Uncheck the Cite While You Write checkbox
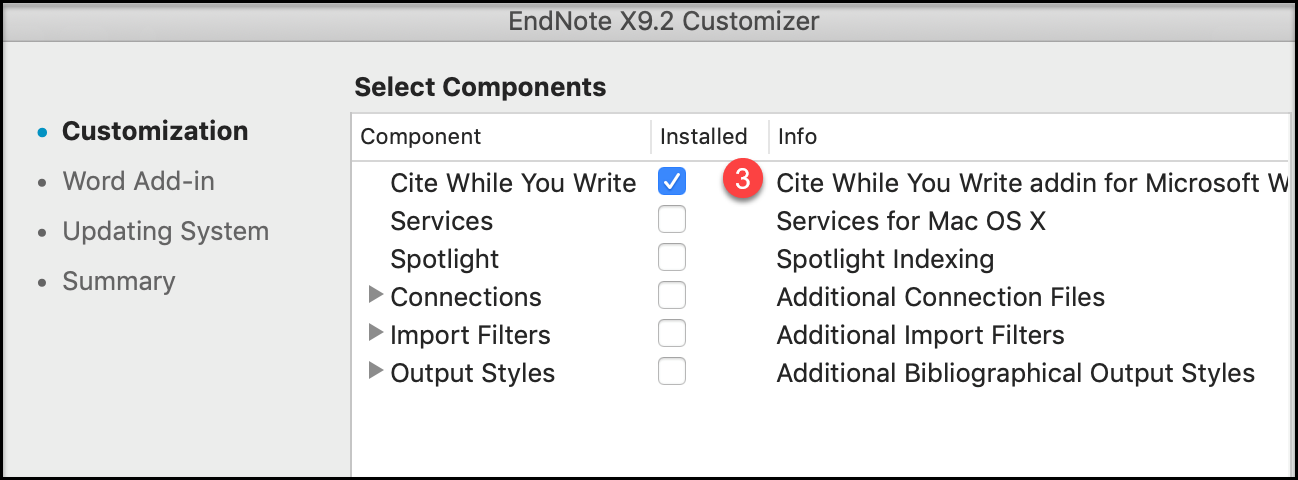Viewport: 1298px width, 480px height. pos(672,182)
